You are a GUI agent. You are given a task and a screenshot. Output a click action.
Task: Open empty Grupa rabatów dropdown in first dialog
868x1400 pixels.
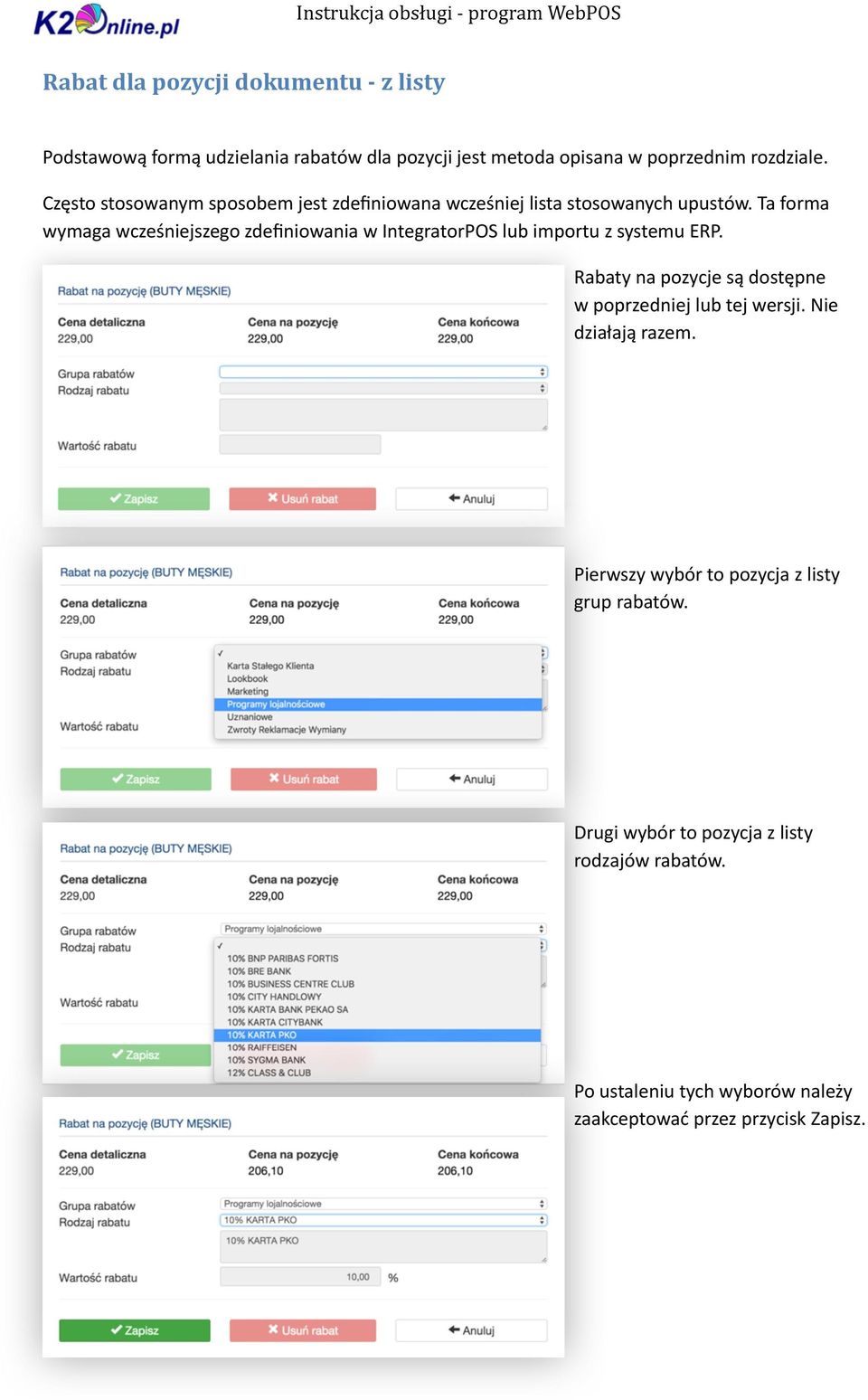(383, 372)
